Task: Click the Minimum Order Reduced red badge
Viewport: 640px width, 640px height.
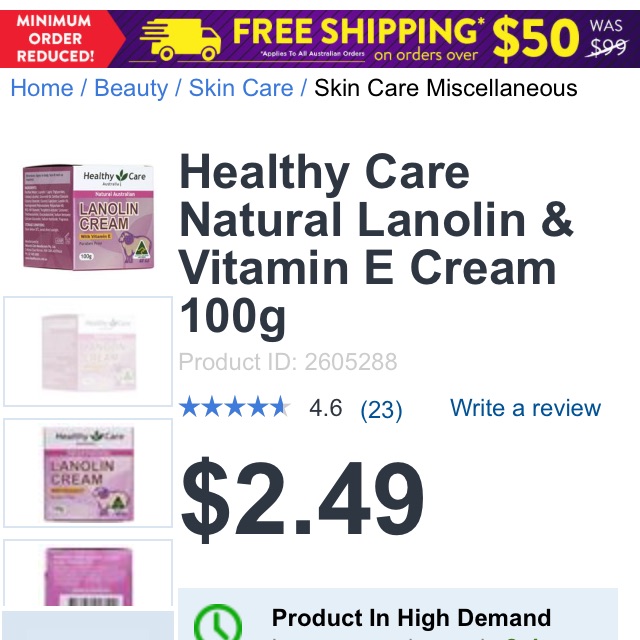Action: tap(56, 39)
